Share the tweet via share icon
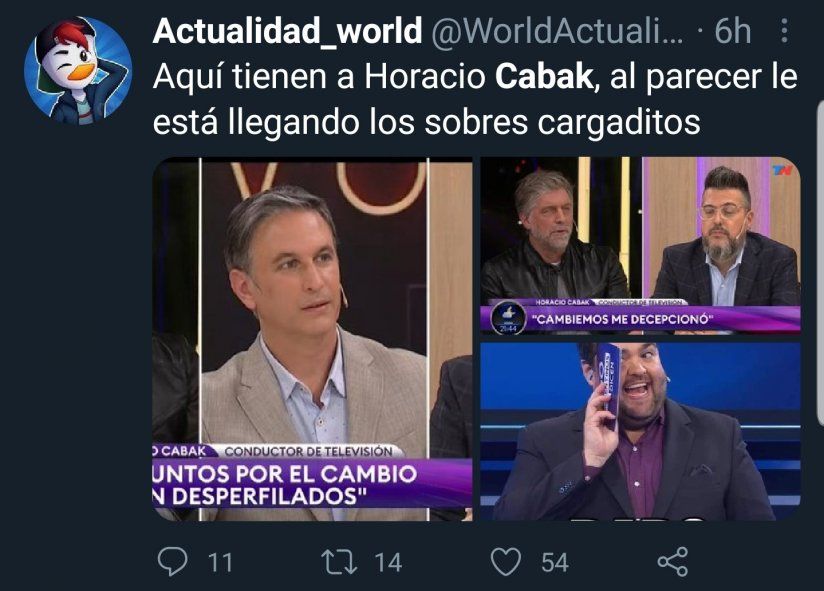824x591 pixels. pos(673,562)
